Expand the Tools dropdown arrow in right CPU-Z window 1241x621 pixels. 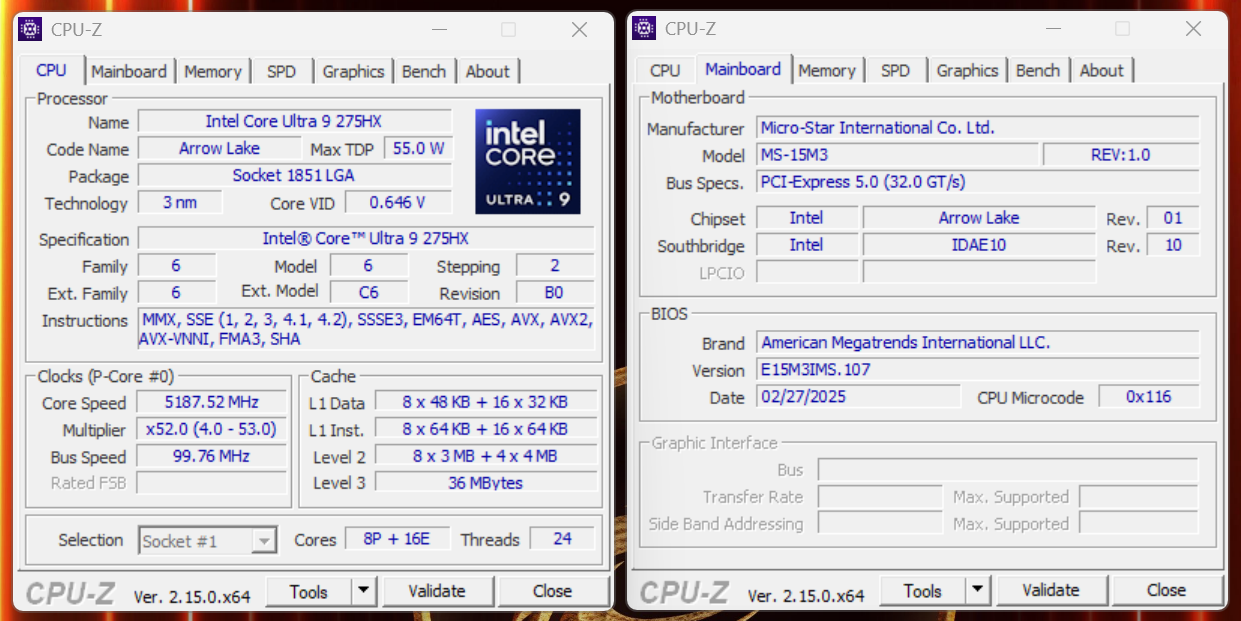click(977, 590)
